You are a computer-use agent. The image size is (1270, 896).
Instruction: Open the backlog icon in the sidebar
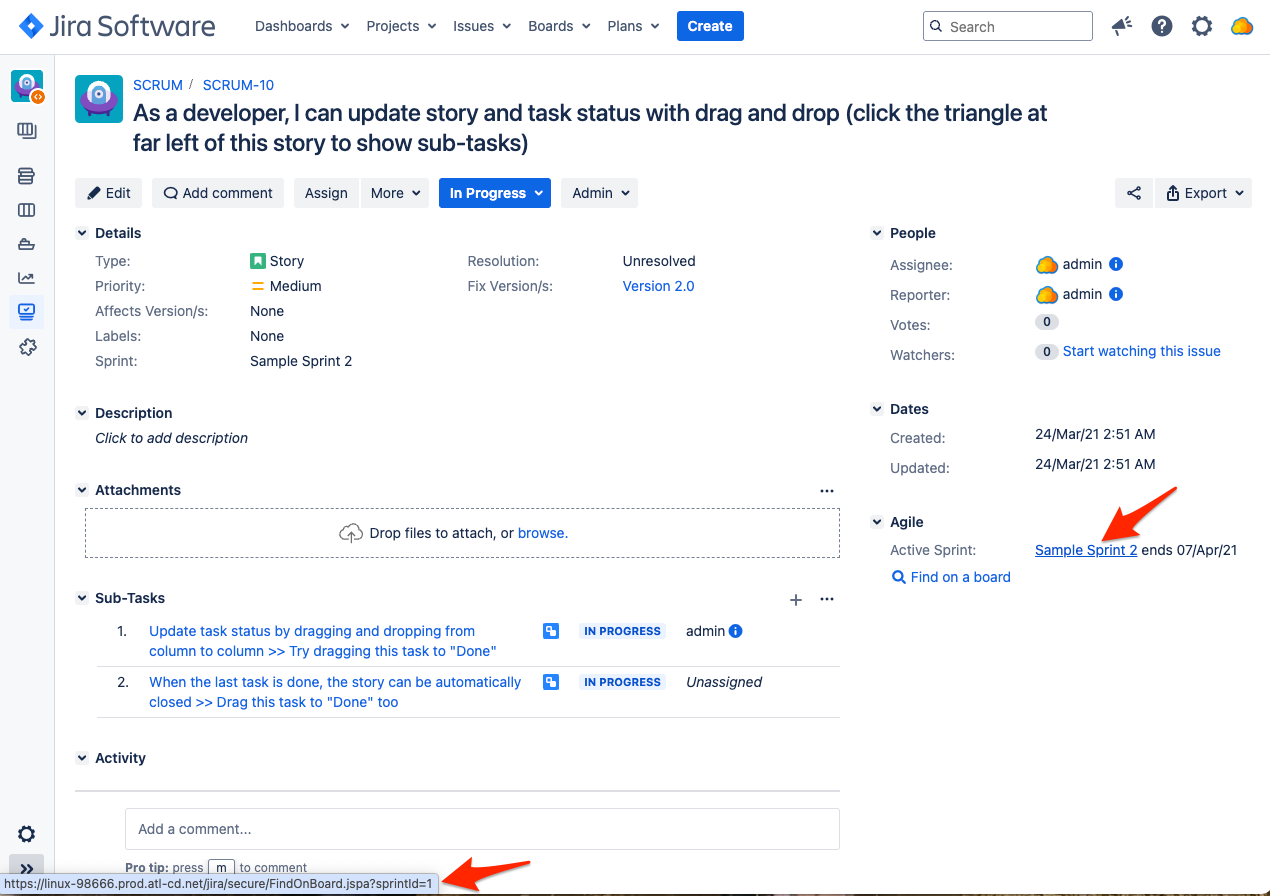click(x=27, y=176)
